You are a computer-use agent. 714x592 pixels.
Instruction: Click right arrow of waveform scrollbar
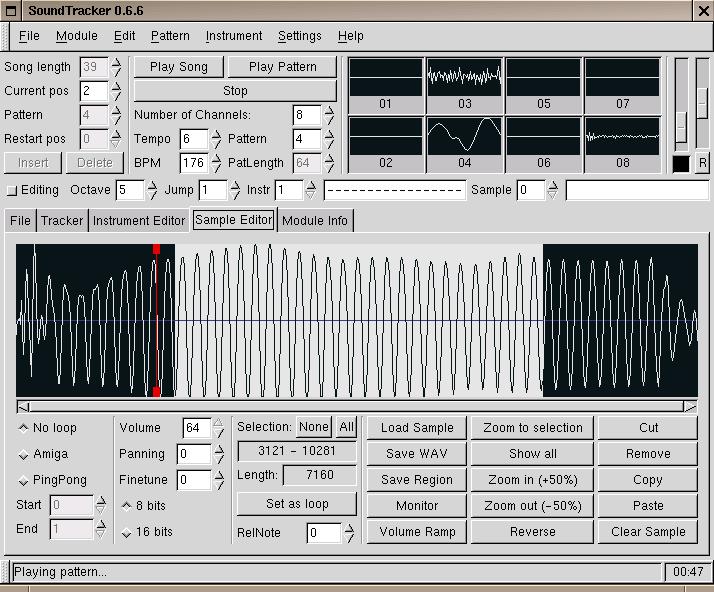(690, 407)
